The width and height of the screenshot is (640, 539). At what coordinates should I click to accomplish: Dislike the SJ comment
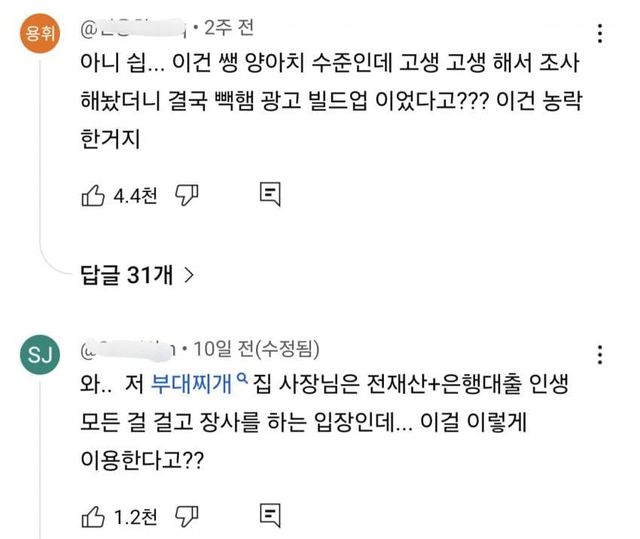[185, 515]
